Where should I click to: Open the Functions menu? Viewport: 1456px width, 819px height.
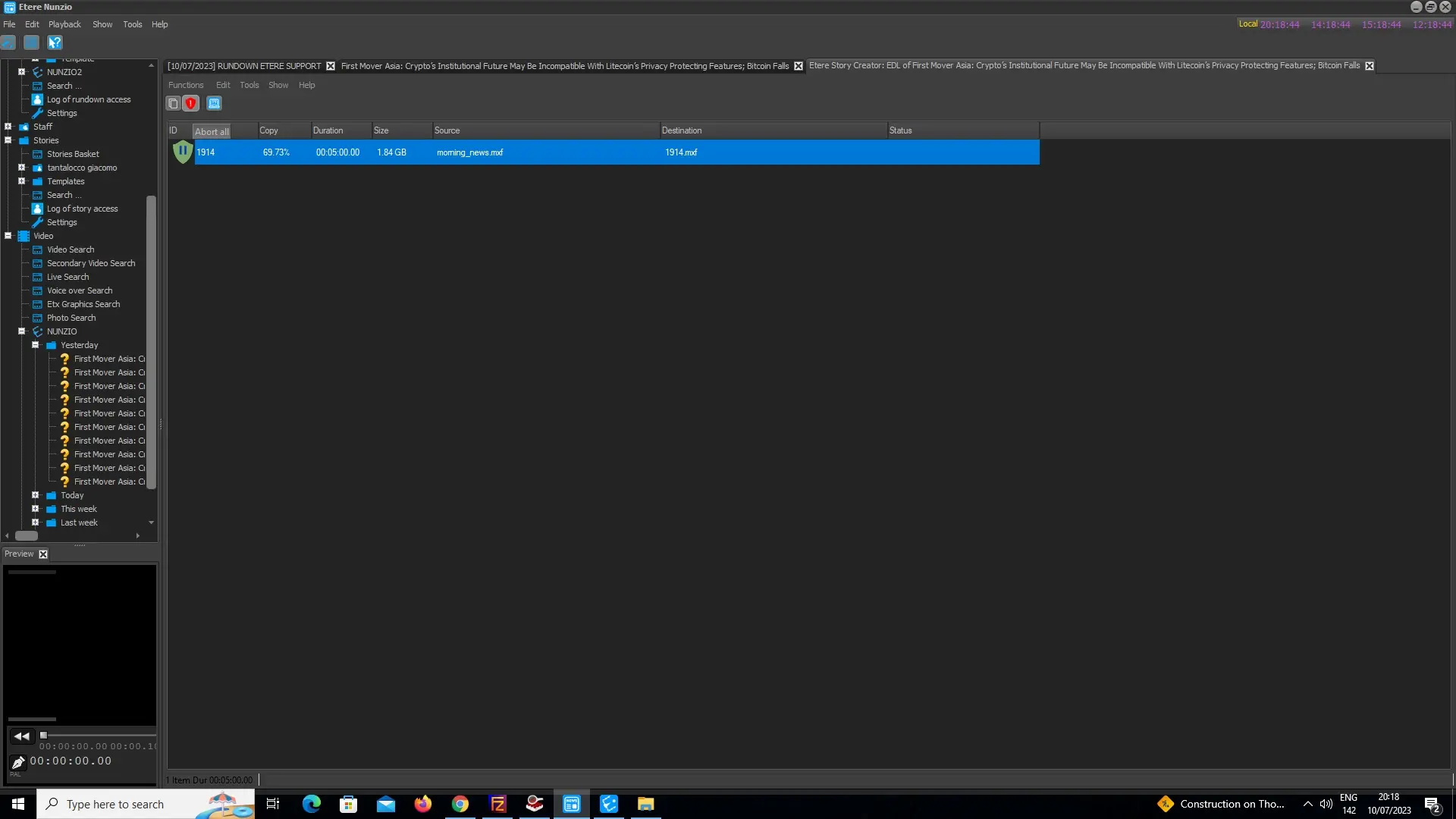(186, 85)
